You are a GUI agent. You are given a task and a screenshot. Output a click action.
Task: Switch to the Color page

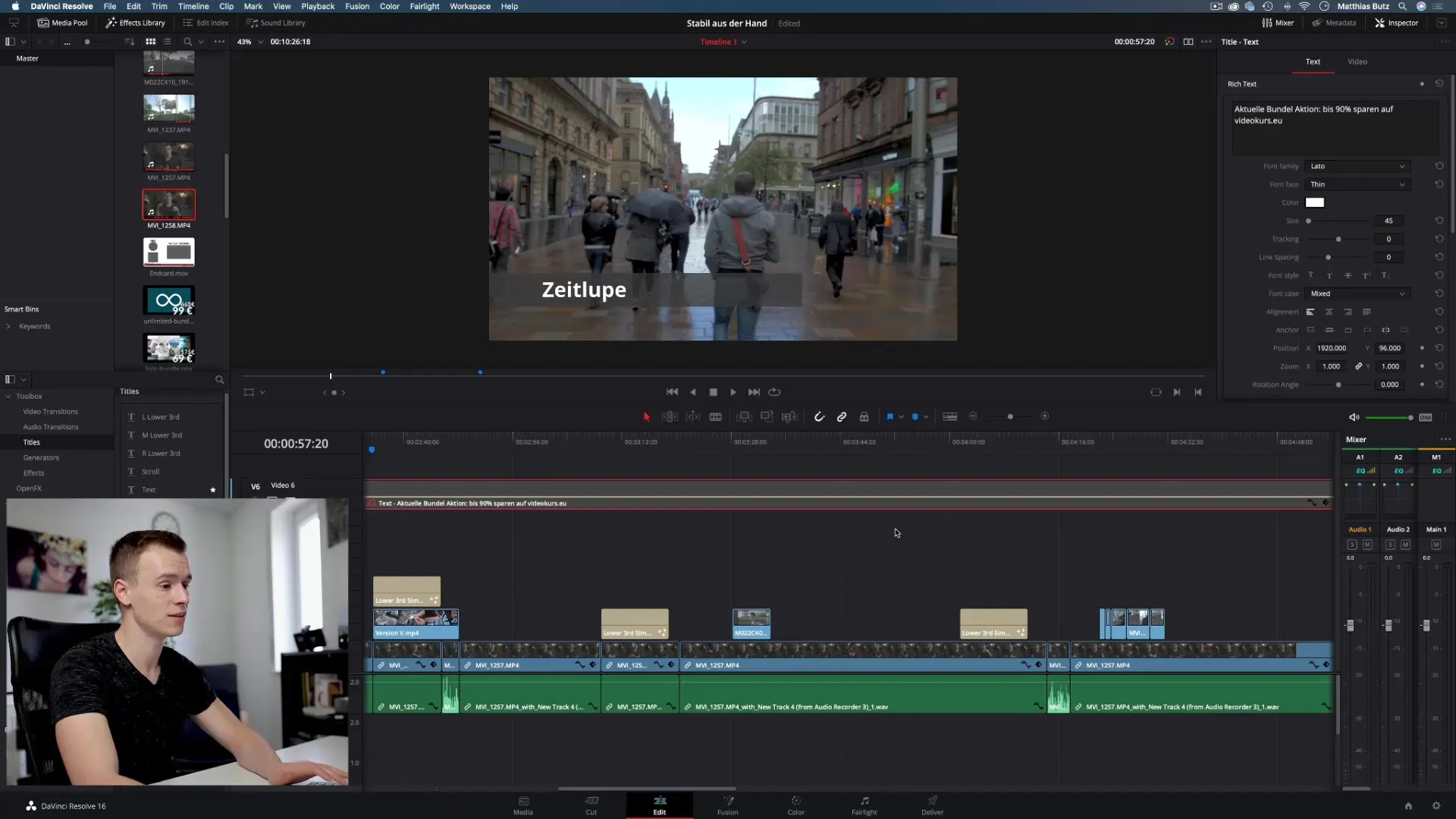click(x=795, y=805)
